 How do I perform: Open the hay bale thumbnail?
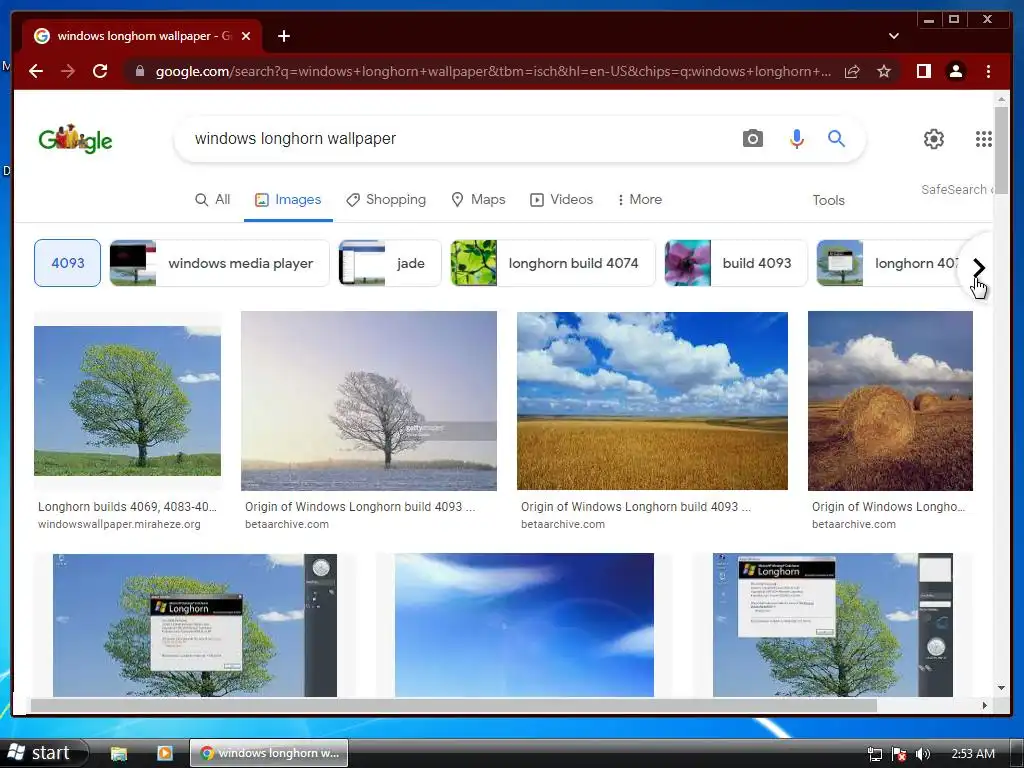890,401
